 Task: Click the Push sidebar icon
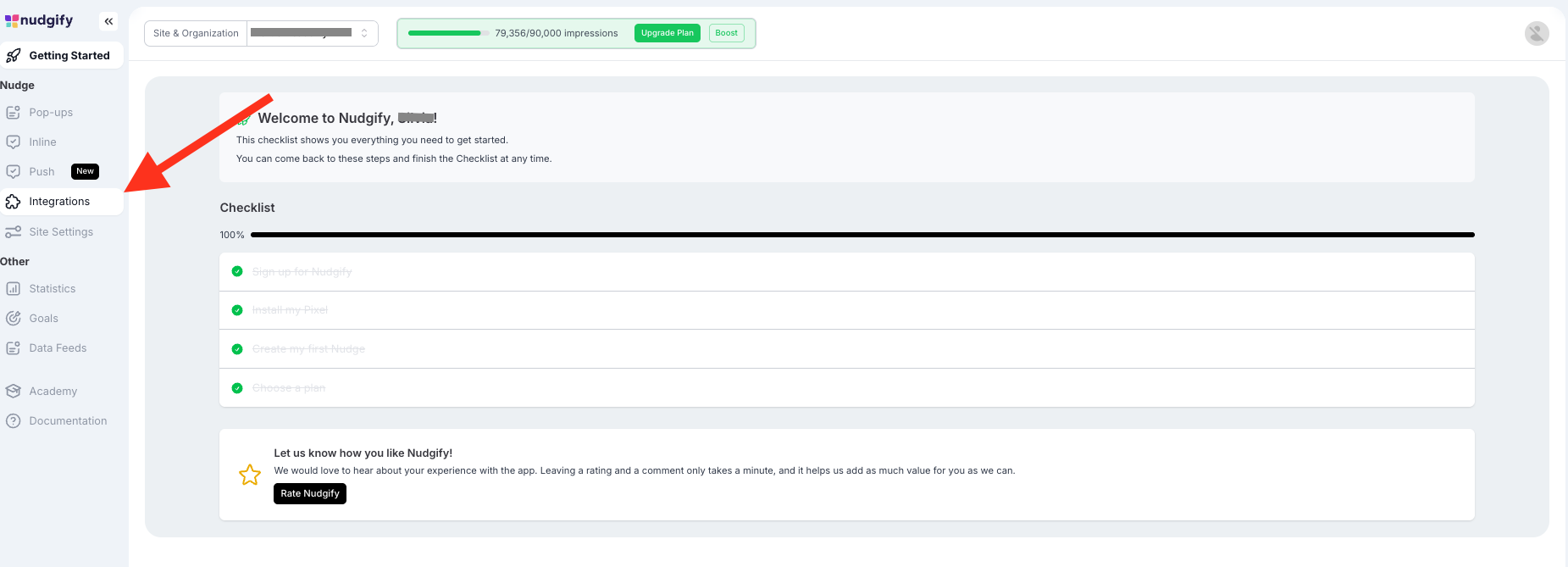pos(13,172)
